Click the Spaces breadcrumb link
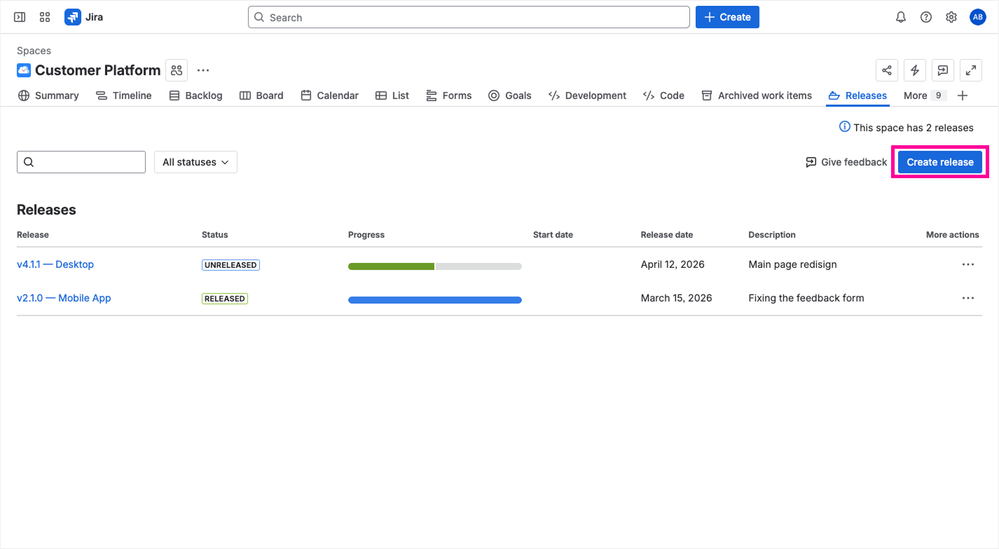999x549 pixels. click(x=34, y=50)
